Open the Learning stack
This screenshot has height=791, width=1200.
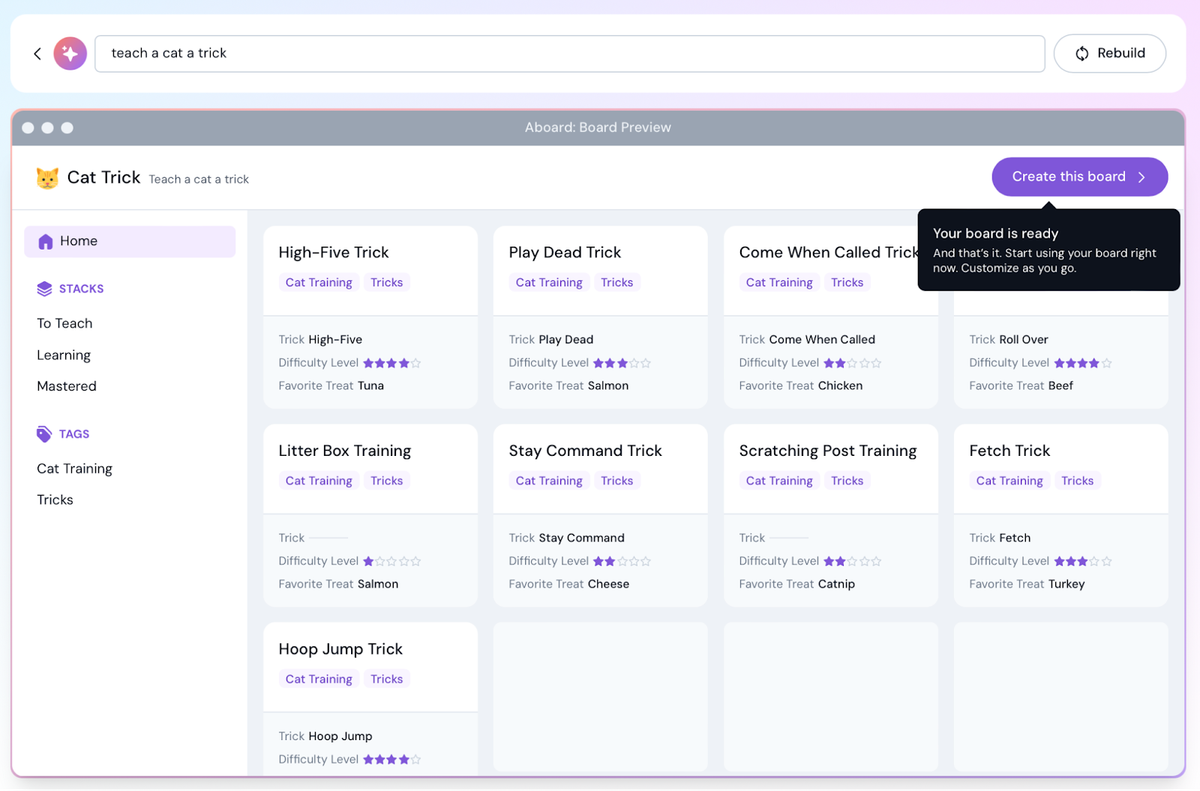64,355
